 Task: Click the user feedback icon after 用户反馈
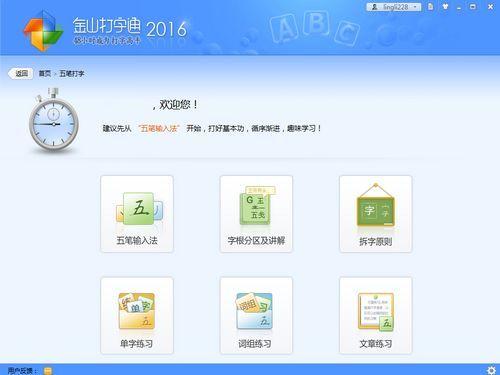tap(48, 371)
